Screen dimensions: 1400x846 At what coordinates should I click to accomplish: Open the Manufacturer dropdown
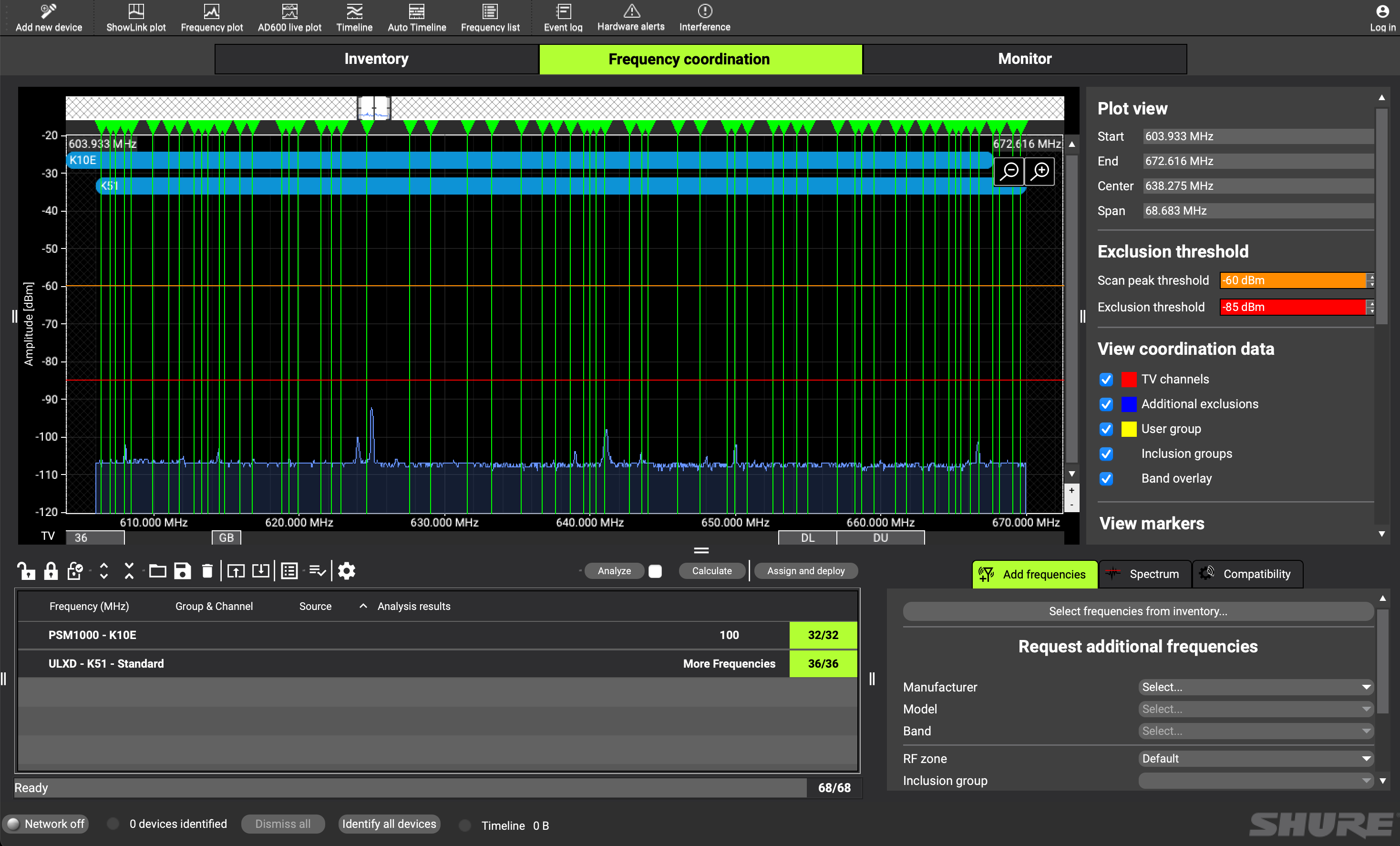coord(1256,687)
